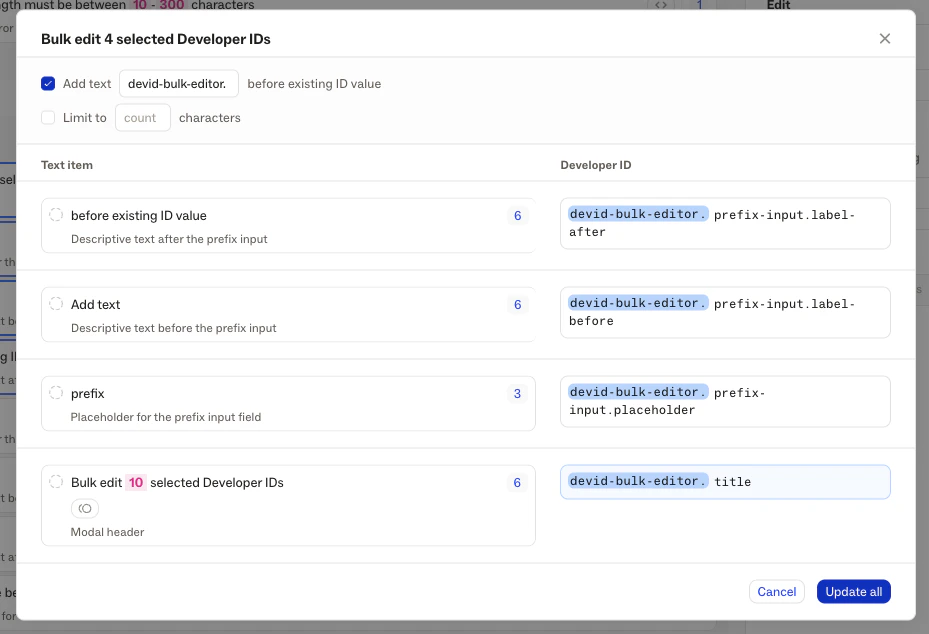Click 'Descriptive text after the prefix input' note

click(169, 239)
